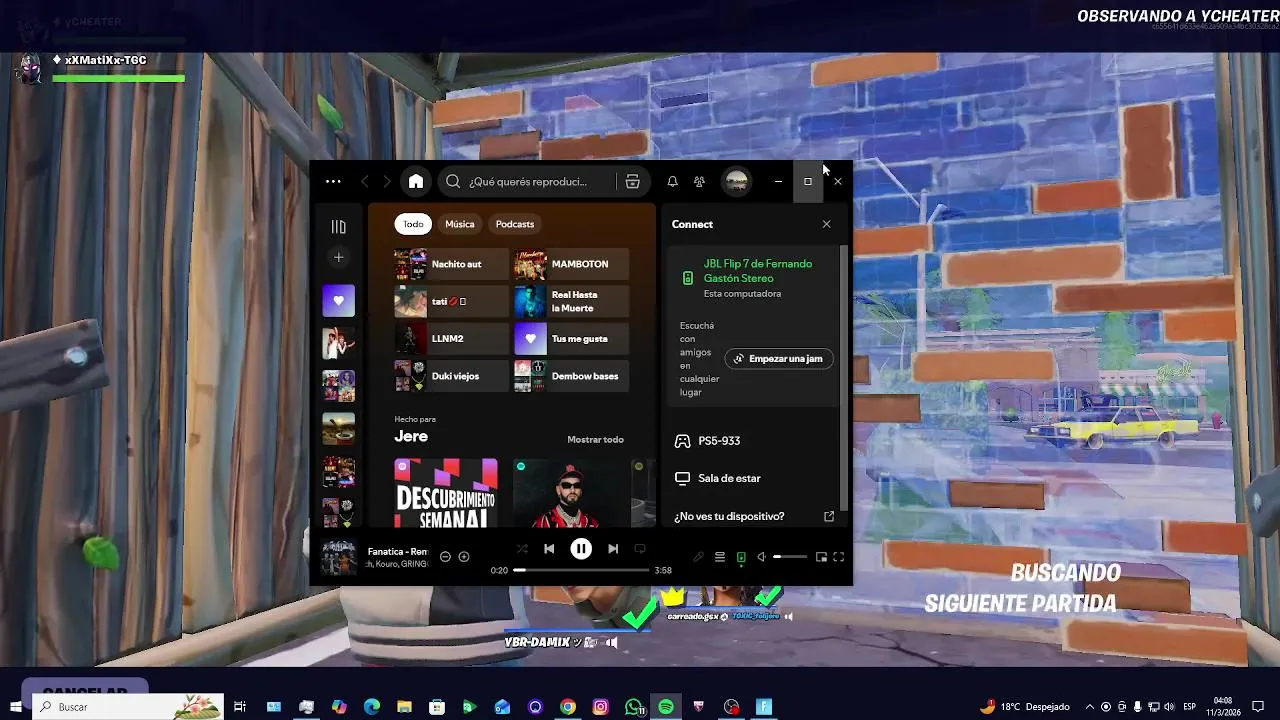Open Windows Start menu
Screen dimensions: 1280x720
click(x=15, y=707)
